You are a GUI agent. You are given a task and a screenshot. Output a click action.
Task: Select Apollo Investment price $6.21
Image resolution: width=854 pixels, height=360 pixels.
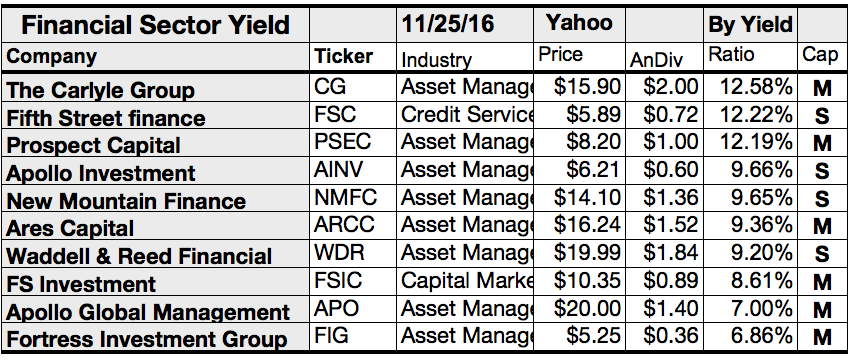pos(580,170)
